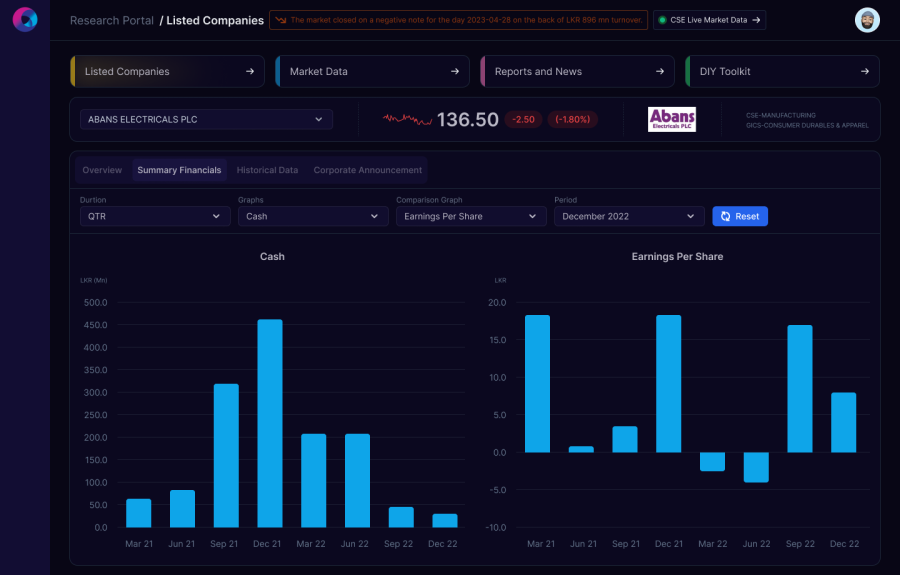This screenshot has height=575, width=900.
Task: Click the Sep 22 bar in Cash chart
Action: (401, 517)
